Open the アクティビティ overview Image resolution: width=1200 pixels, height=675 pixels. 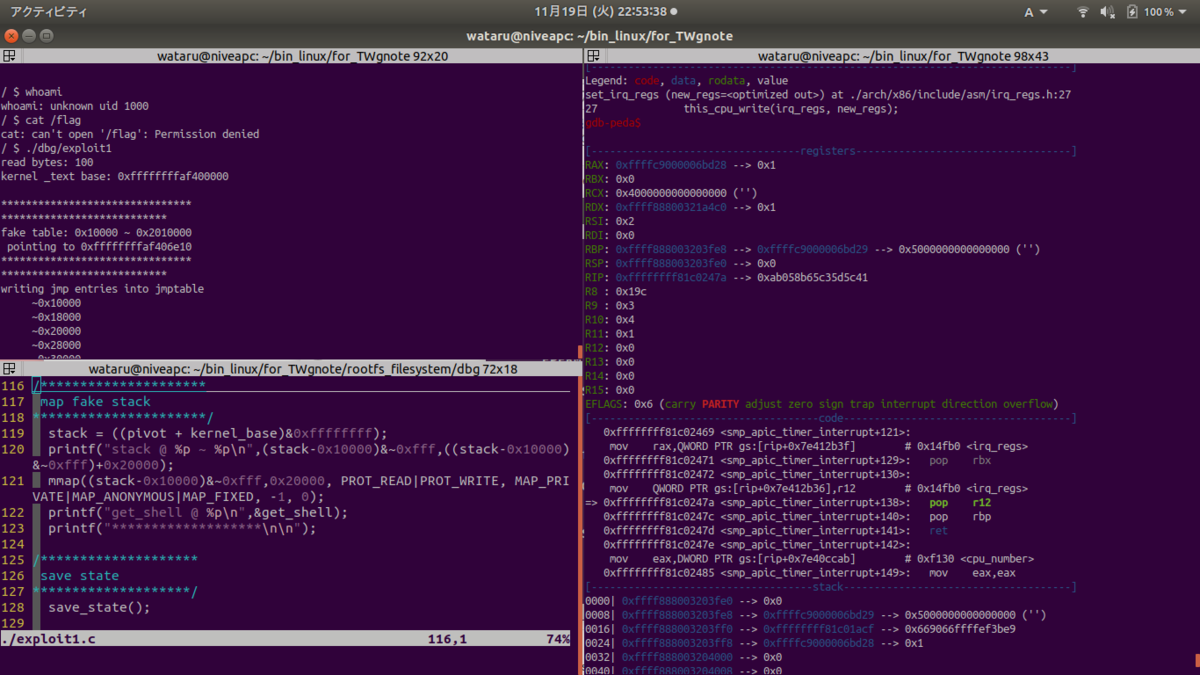[x=49, y=12]
